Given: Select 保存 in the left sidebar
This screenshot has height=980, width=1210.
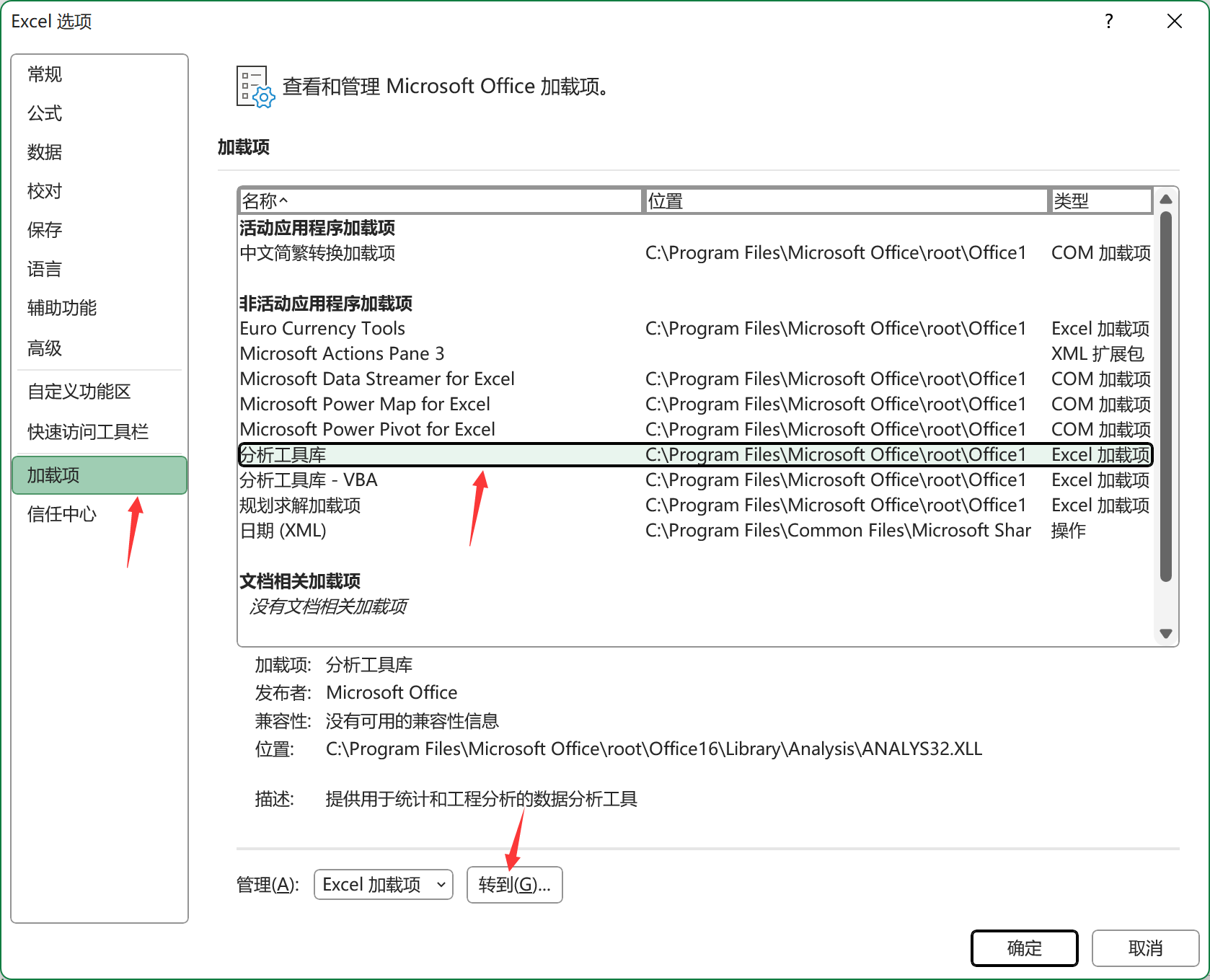Looking at the screenshot, I should pos(100,230).
